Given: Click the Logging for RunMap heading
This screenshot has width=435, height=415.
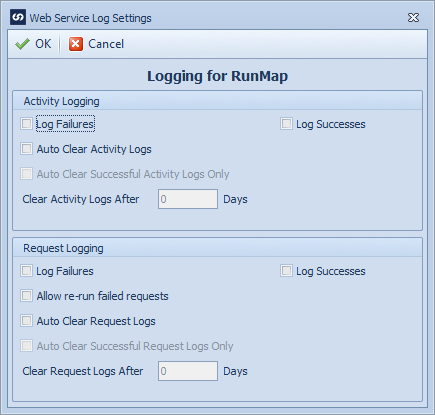Looking at the screenshot, I should (x=217, y=76).
